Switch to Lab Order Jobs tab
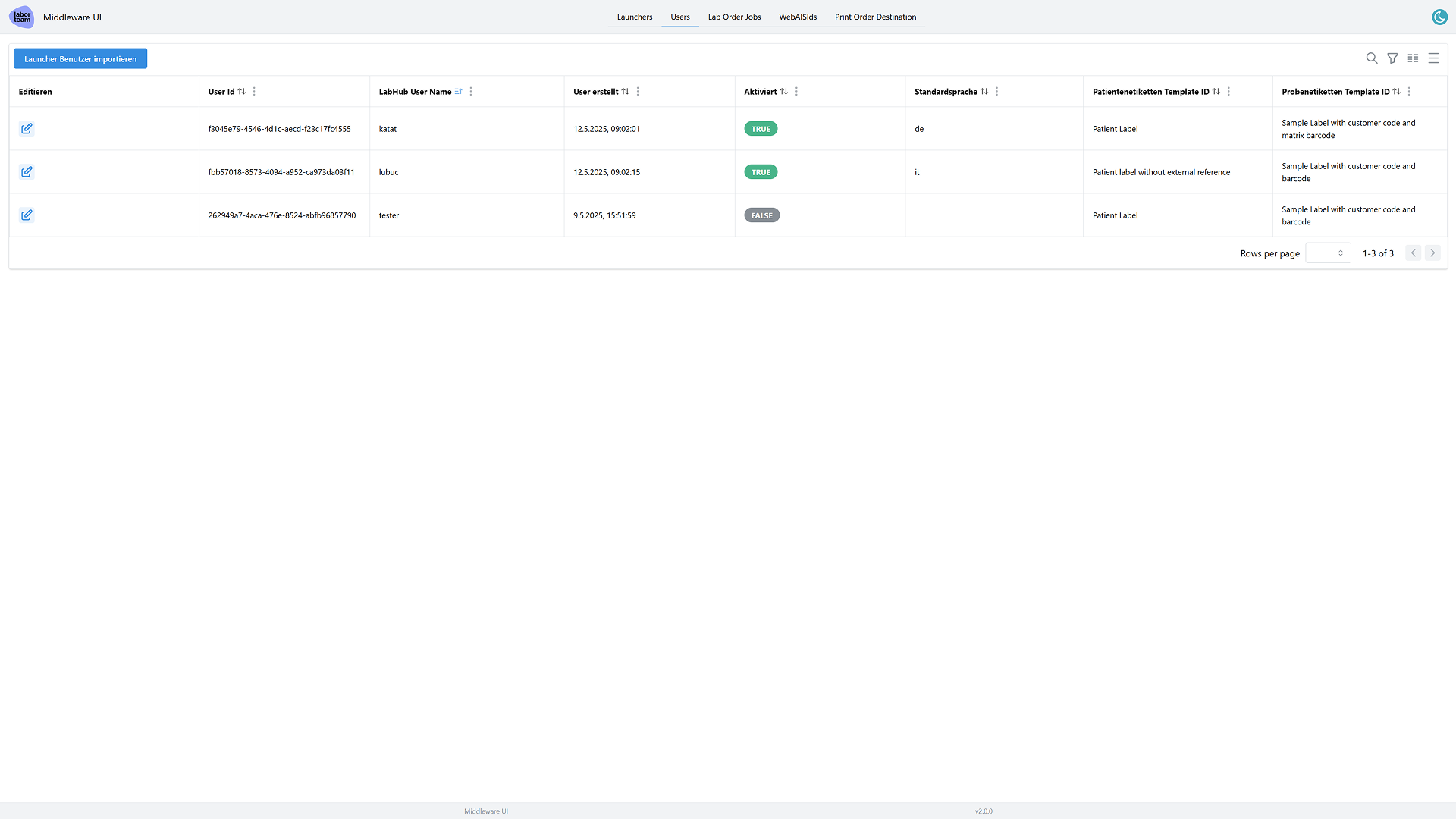This screenshot has height=819, width=1456. point(734,17)
